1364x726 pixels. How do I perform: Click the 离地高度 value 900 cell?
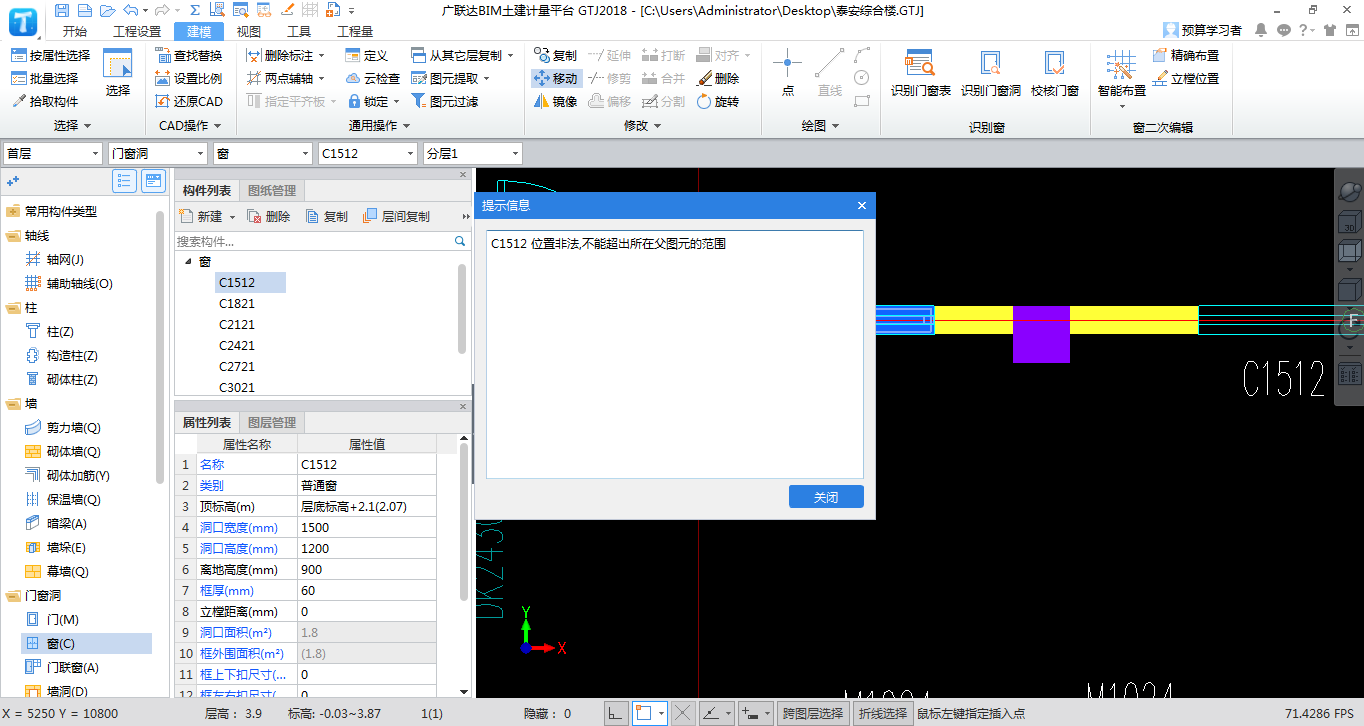[x=367, y=569]
